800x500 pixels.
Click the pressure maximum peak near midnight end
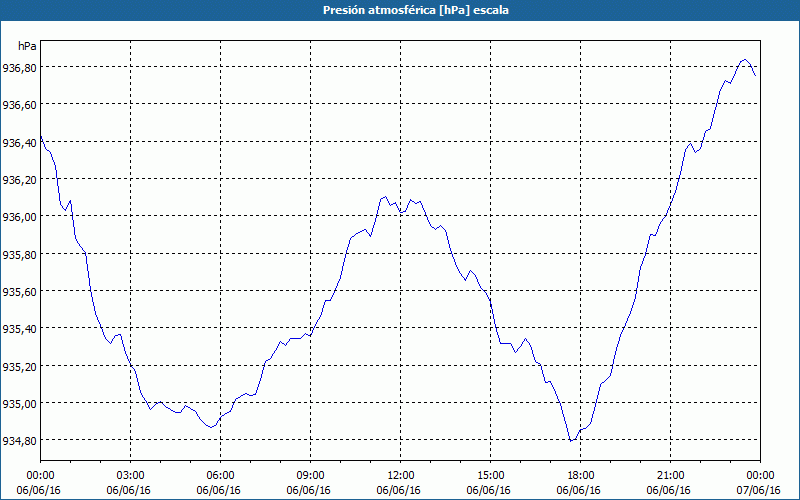click(x=745, y=60)
